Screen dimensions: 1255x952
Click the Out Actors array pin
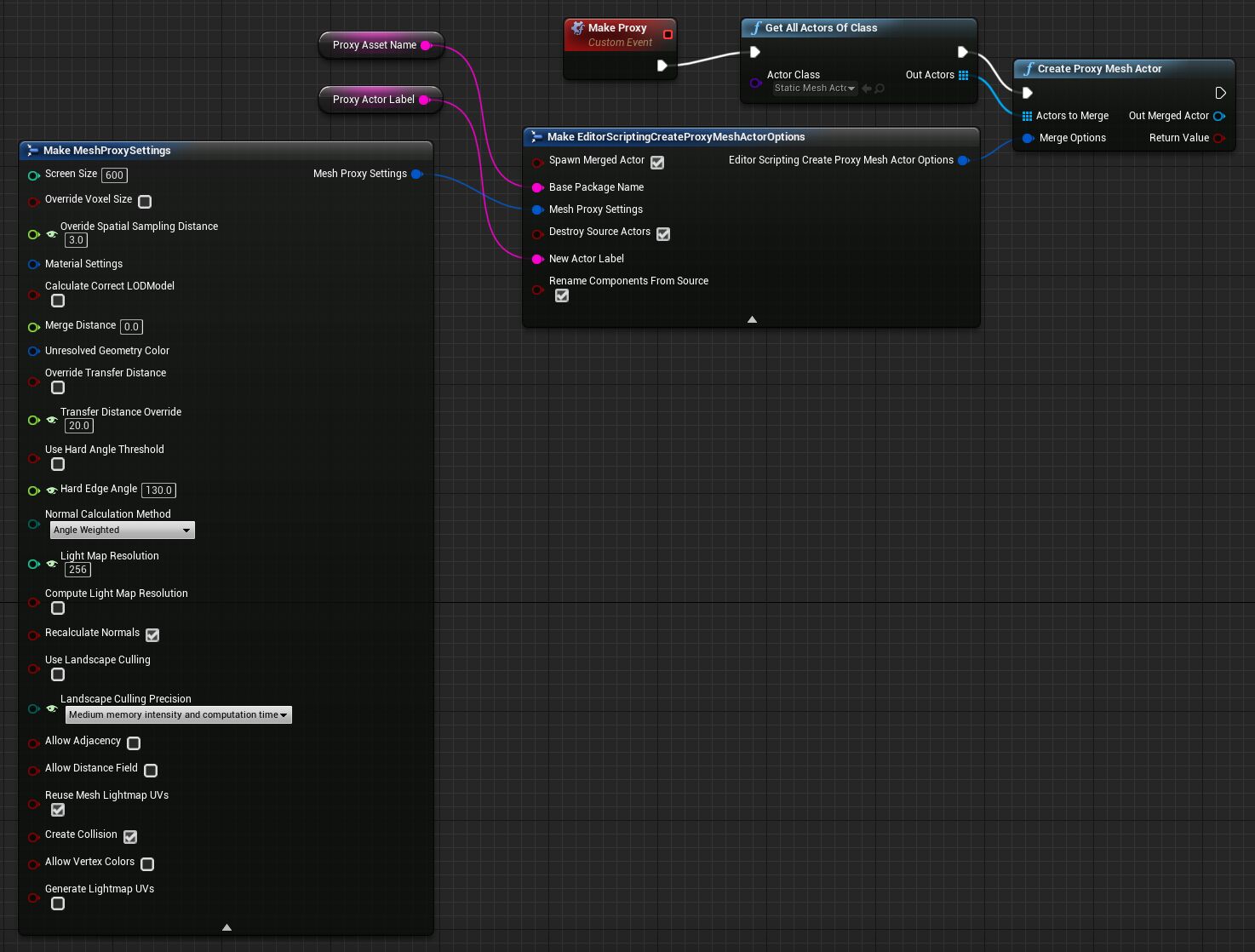pyautogui.click(x=963, y=75)
